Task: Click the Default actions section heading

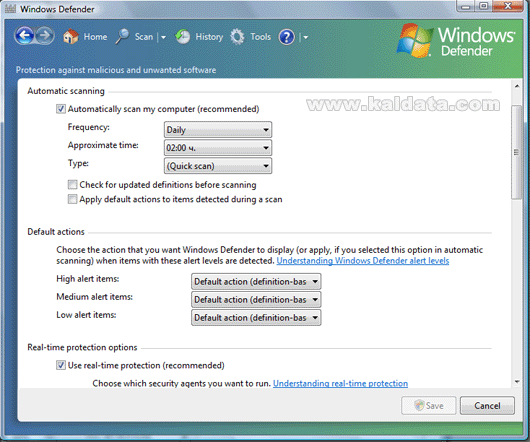Action: 56,232
